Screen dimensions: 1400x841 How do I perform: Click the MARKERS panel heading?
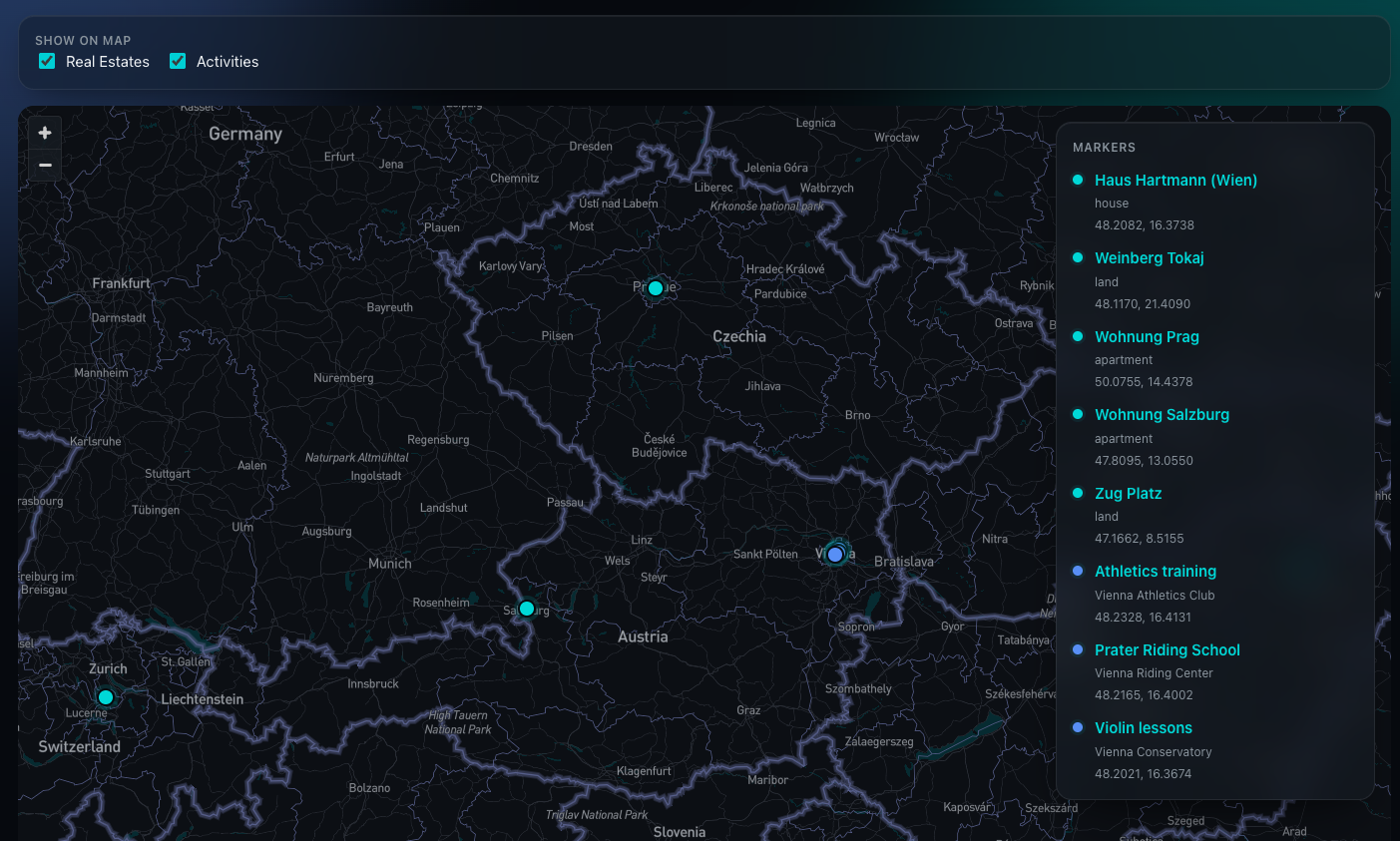1104,148
